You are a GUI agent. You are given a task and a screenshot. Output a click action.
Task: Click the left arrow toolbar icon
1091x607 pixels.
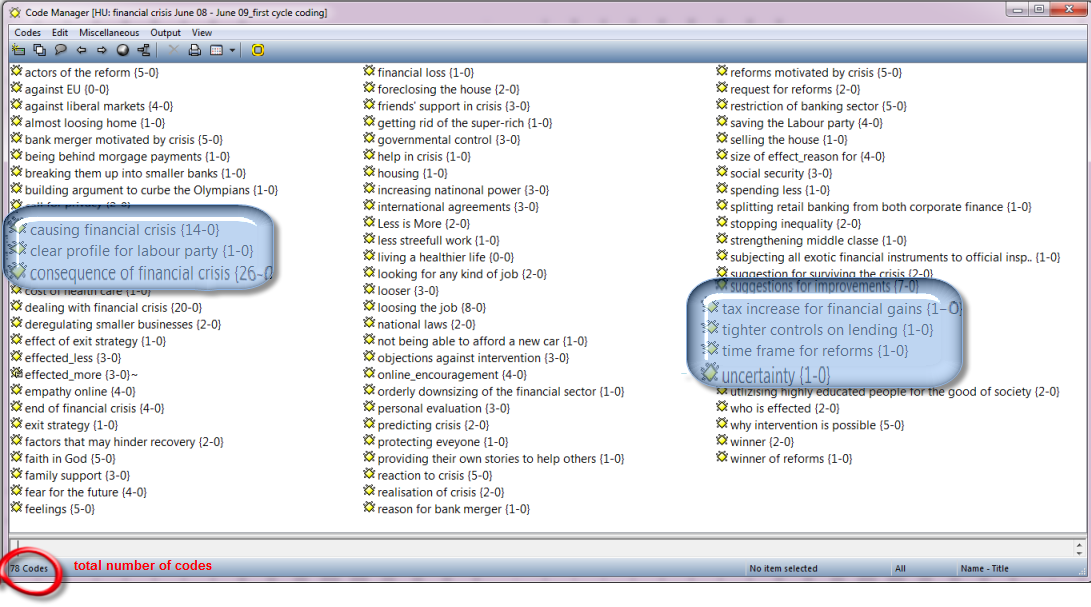pyautogui.click(x=82, y=50)
